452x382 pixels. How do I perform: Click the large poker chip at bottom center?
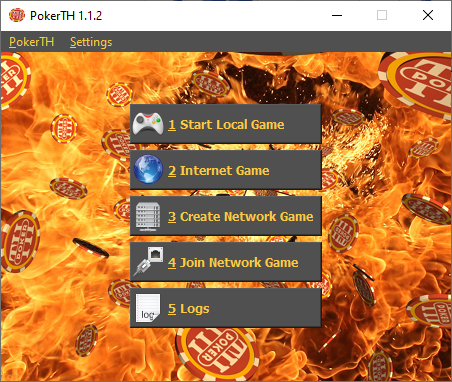pyautogui.click(x=217, y=353)
